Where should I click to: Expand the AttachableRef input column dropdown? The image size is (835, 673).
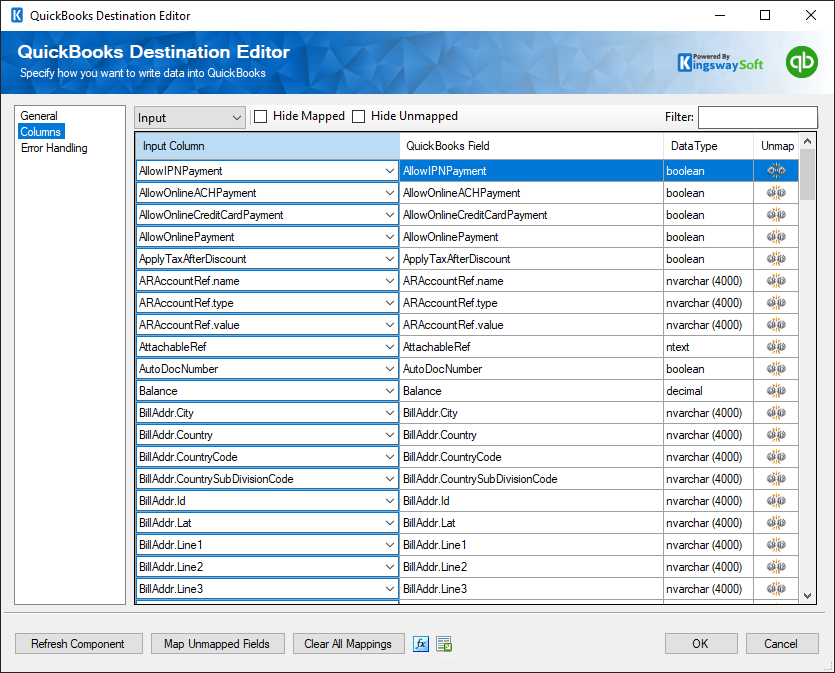(390, 347)
